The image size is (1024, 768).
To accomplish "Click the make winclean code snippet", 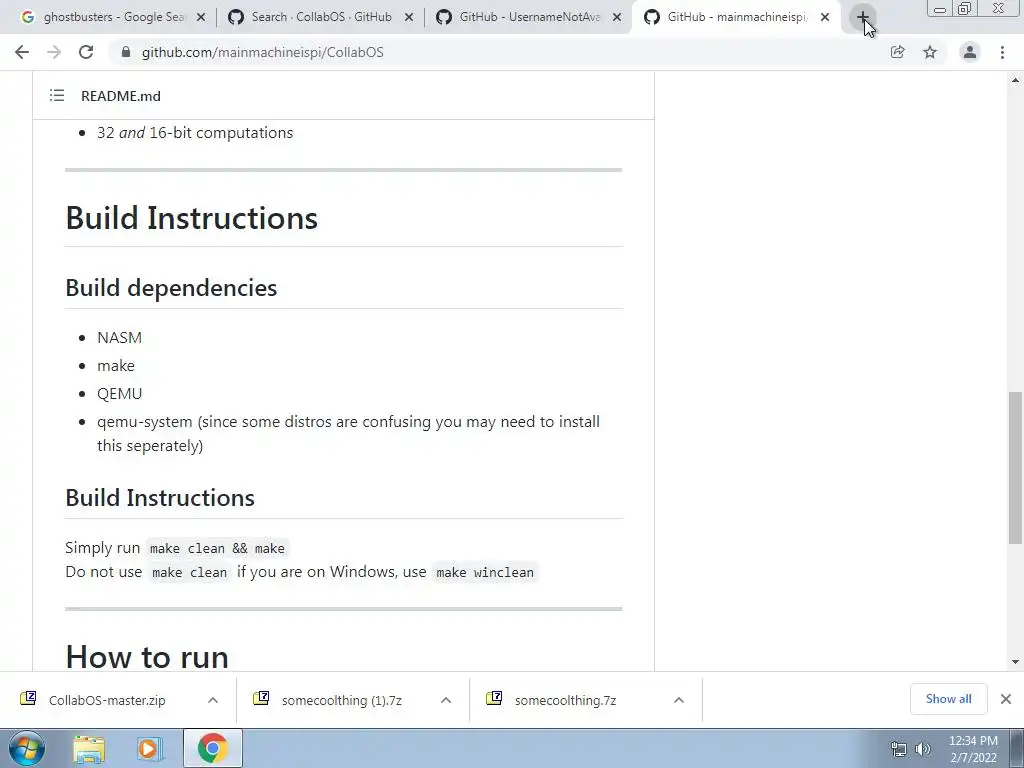I will point(485,572).
